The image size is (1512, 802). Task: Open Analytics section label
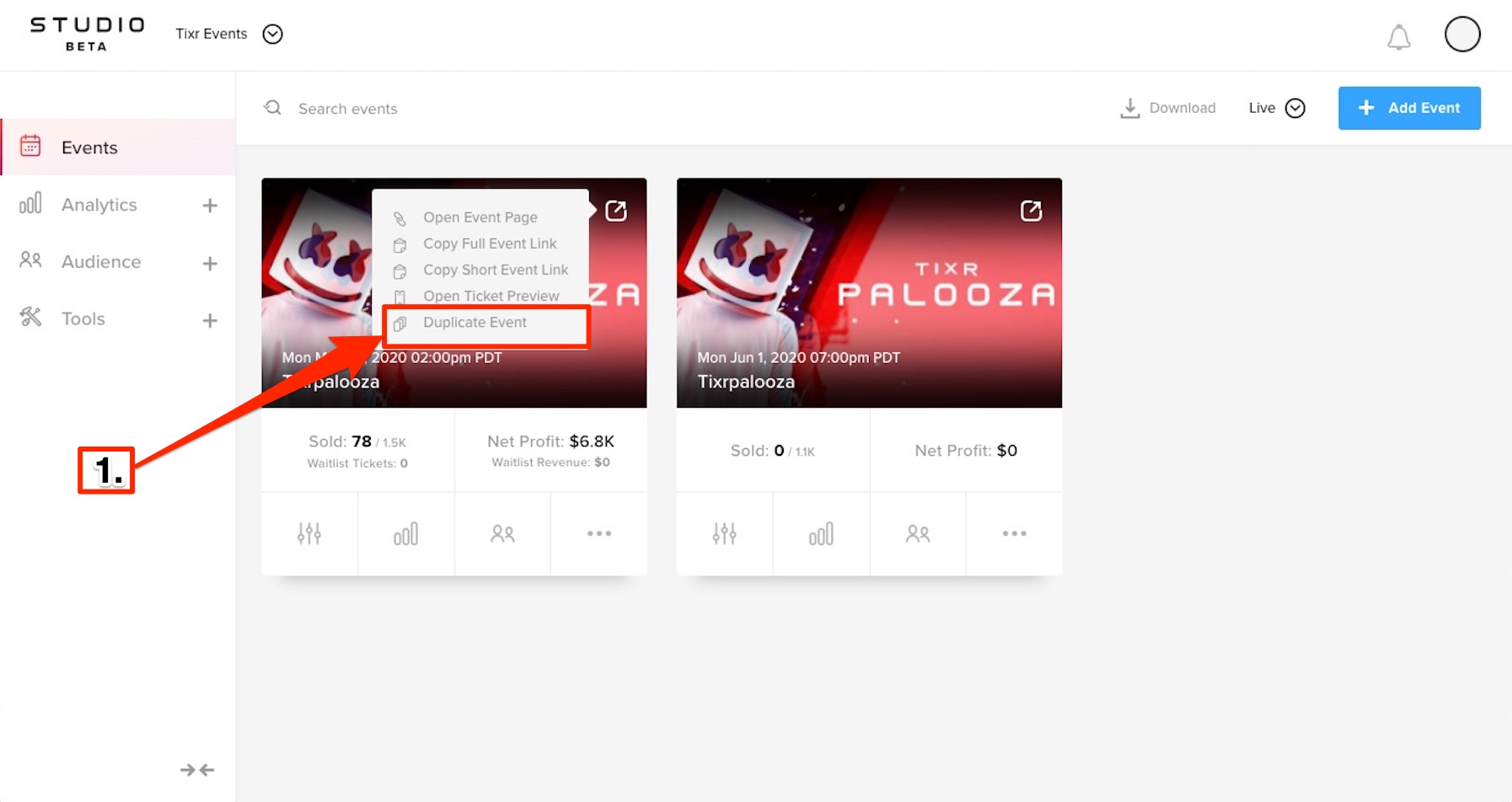click(99, 205)
